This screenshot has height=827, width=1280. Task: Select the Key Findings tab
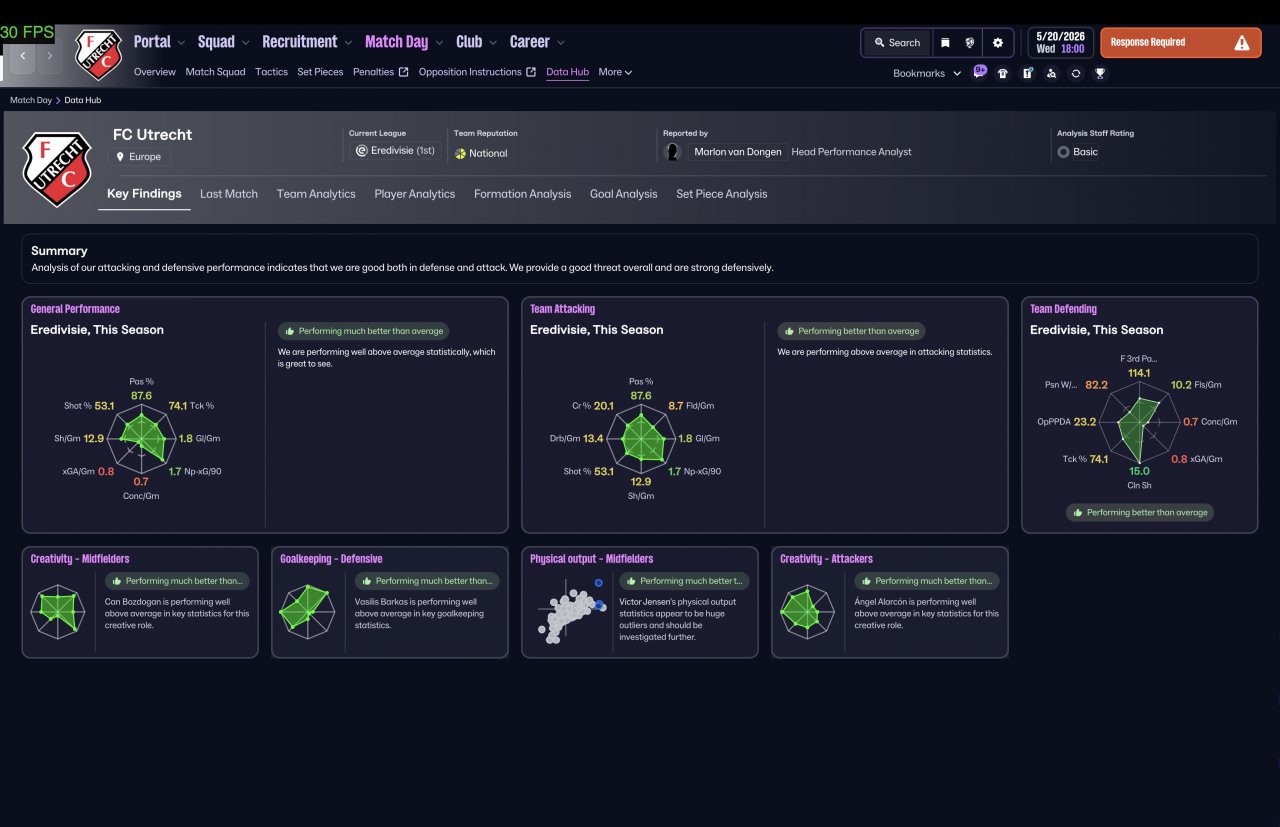point(144,194)
